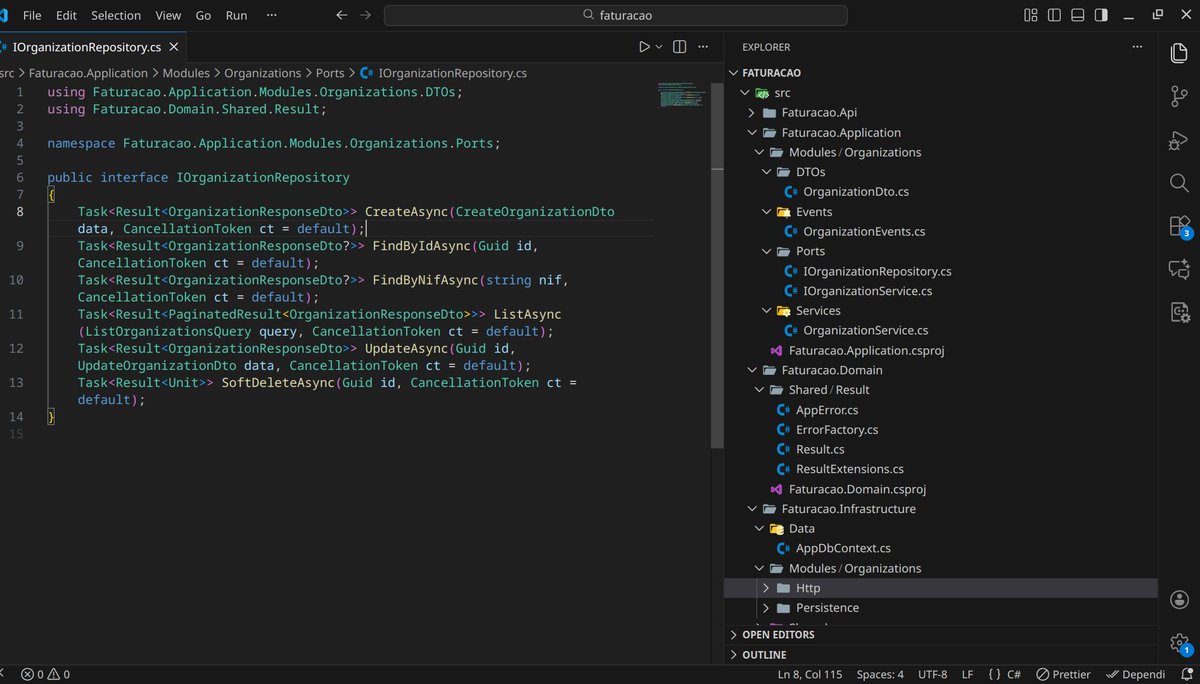Open the notifications bell in status bar
1200x684 pixels.
tap(1185, 674)
